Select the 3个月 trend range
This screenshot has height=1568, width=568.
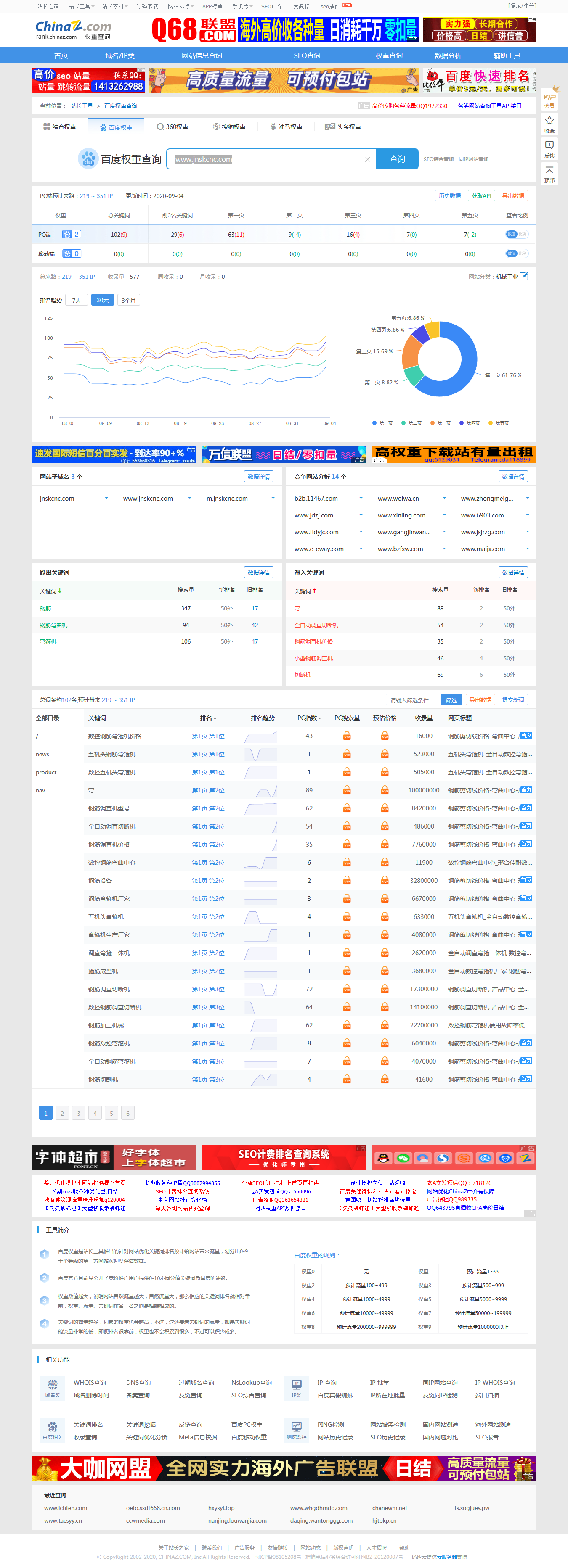coord(129,300)
